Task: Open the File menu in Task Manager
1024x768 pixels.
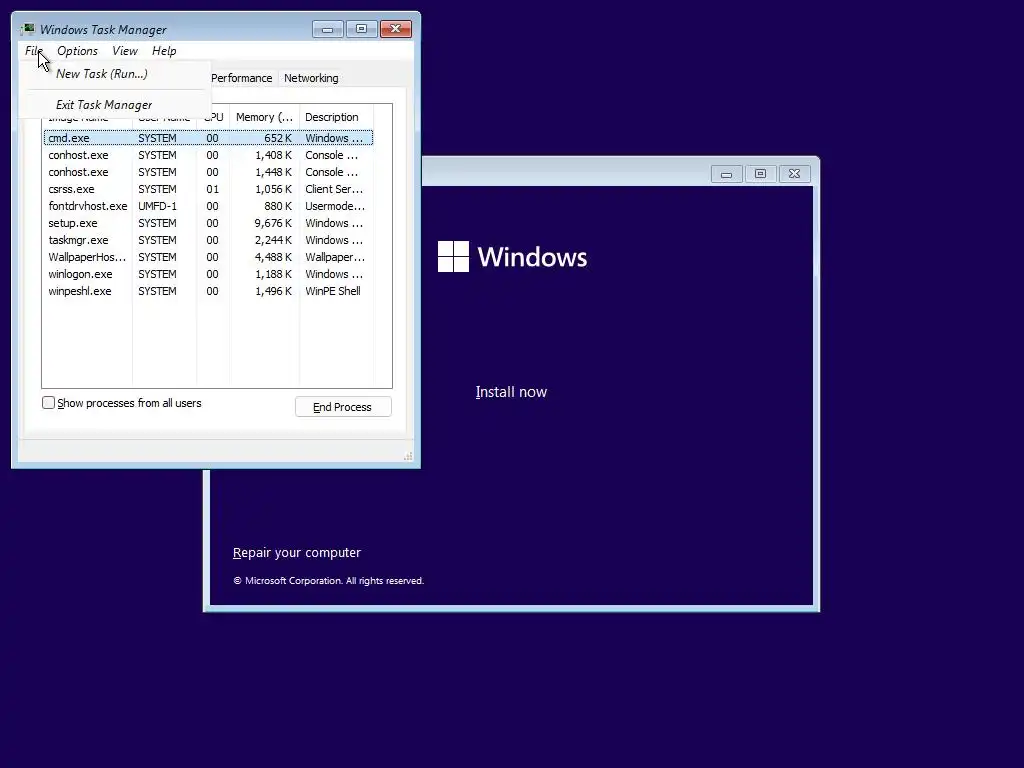Action: click(33, 51)
